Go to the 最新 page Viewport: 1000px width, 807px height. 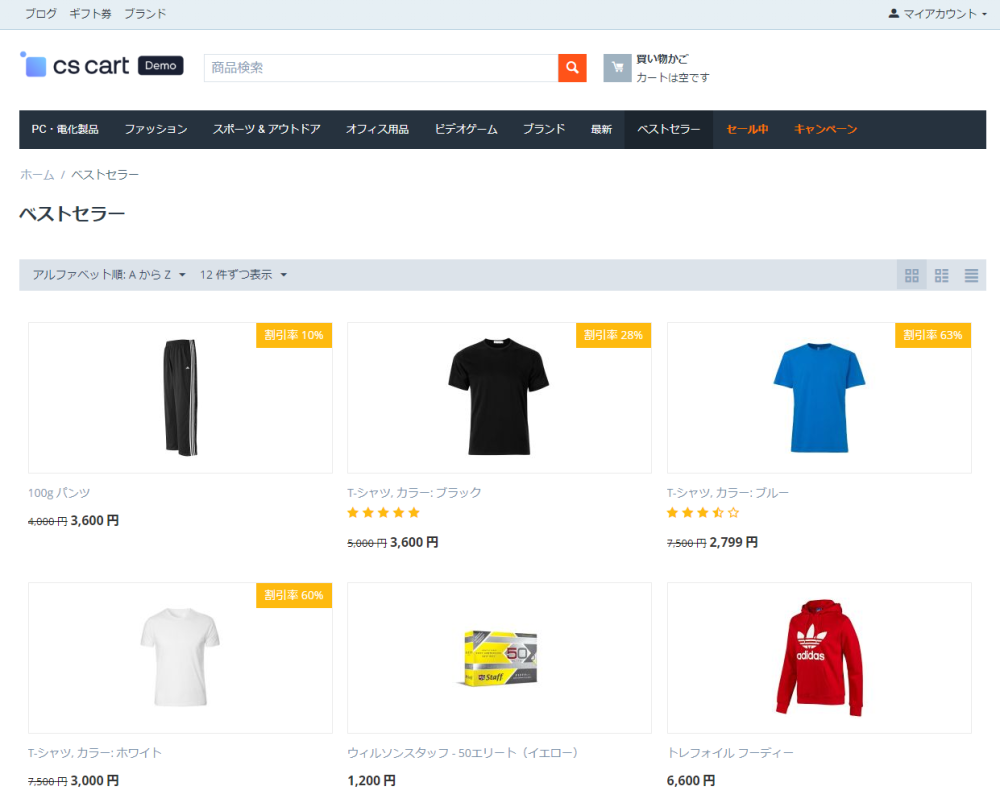point(601,130)
